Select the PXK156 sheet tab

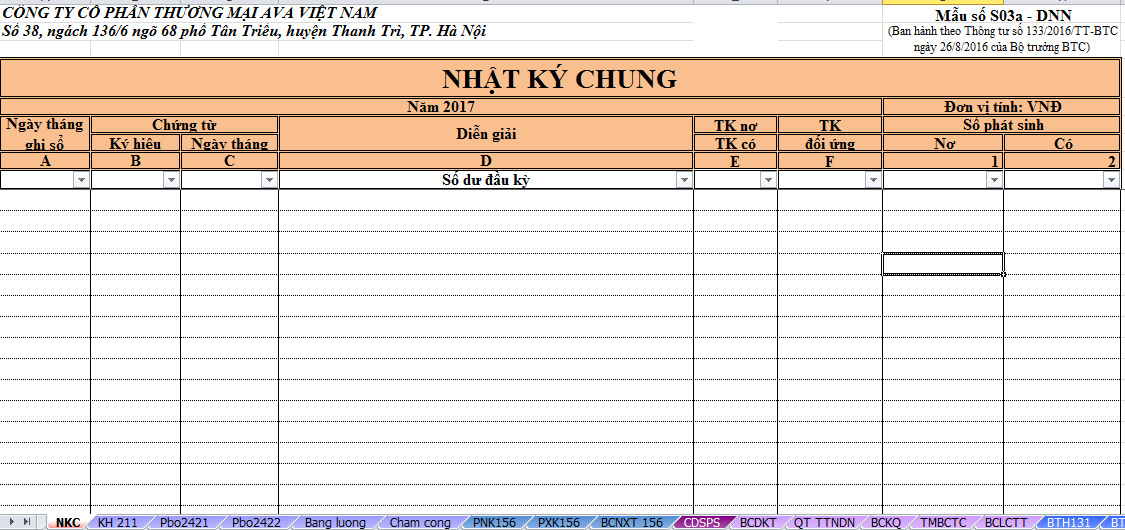pos(559,522)
